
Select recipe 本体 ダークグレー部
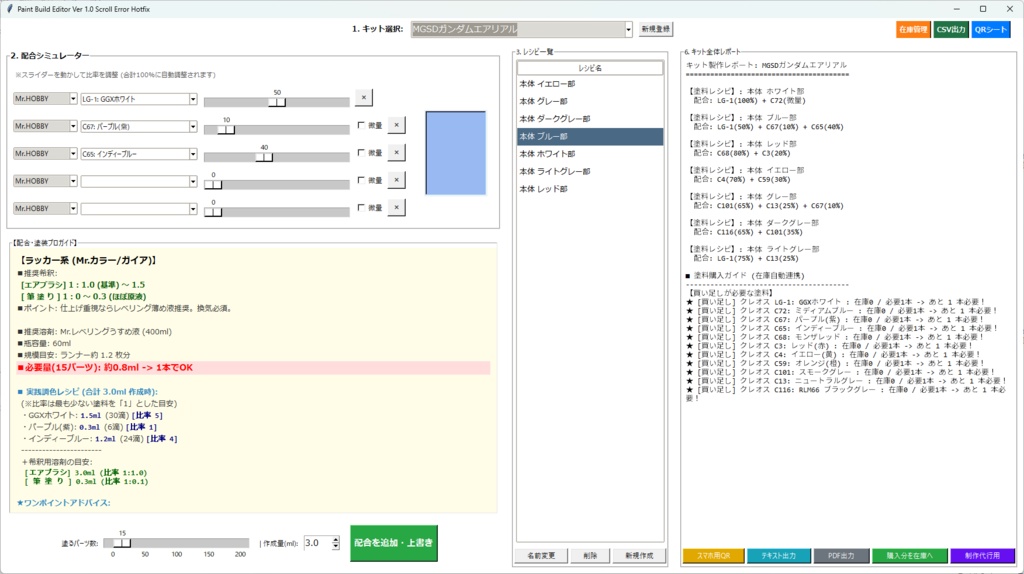[590, 119]
